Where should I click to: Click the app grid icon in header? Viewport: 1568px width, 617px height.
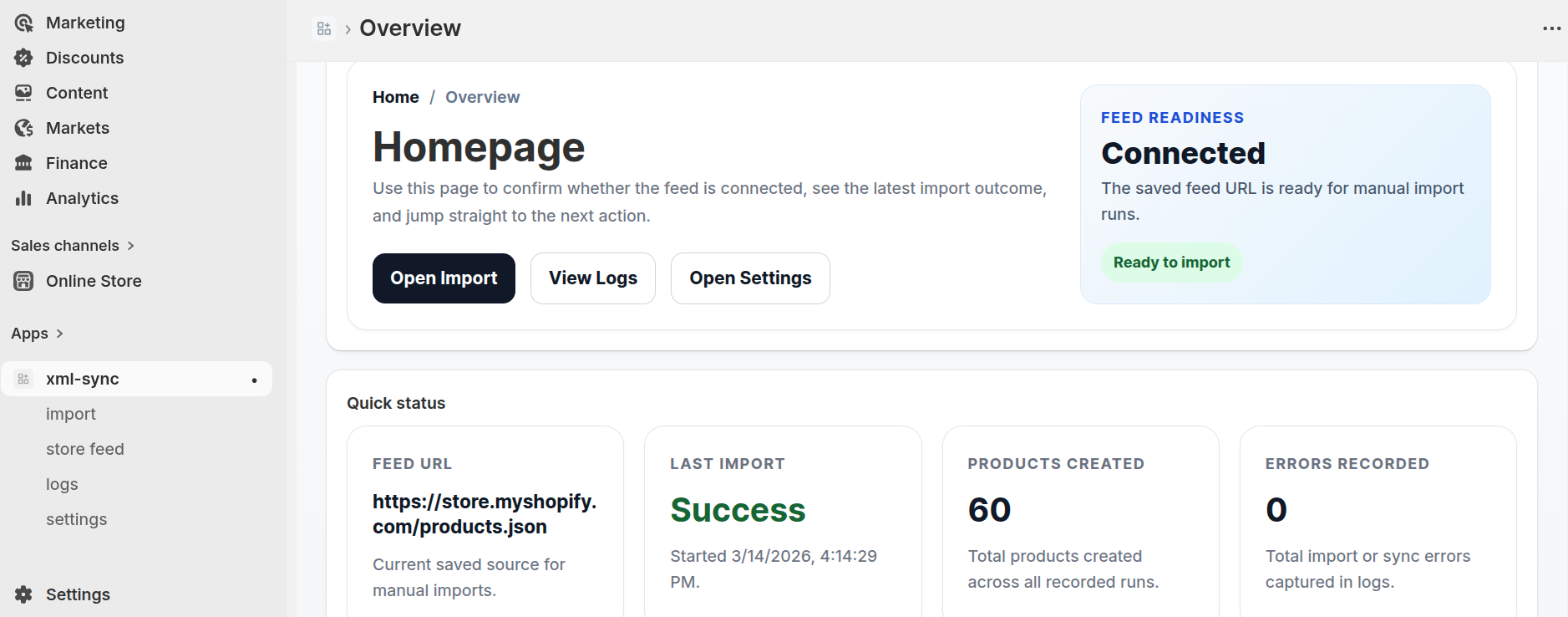pyautogui.click(x=324, y=28)
